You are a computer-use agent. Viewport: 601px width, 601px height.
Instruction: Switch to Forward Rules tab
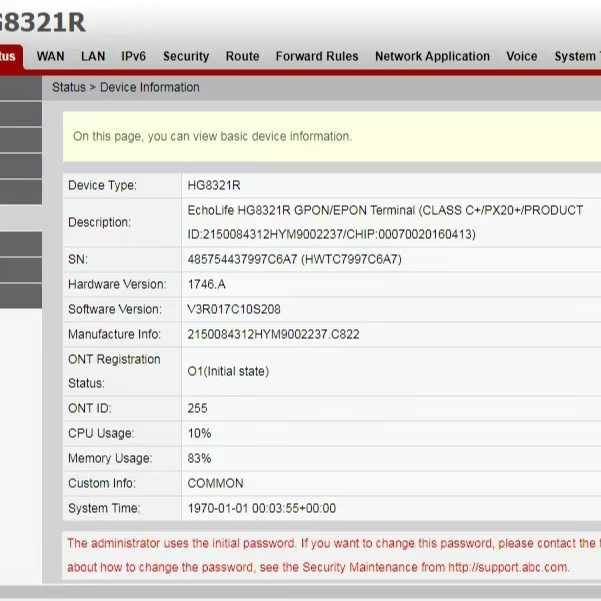[316, 57]
